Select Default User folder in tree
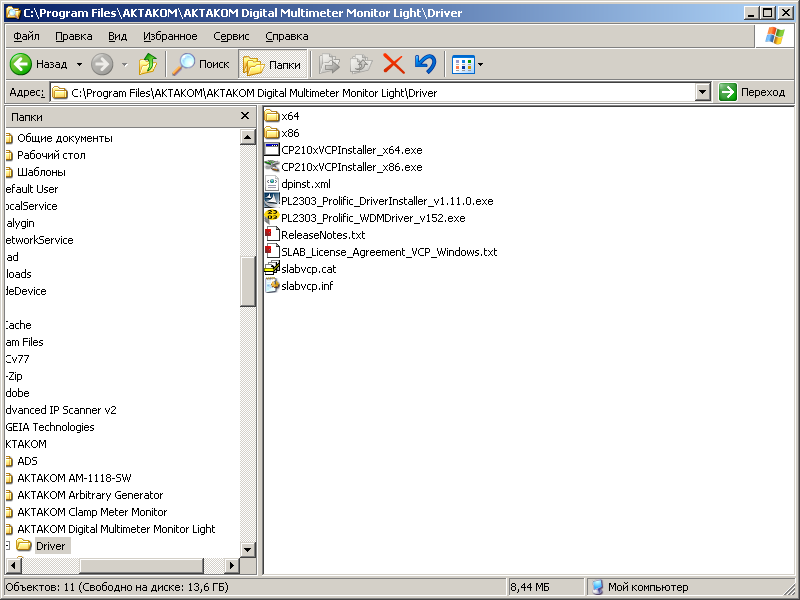Viewport: 800px width, 600px height. tap(32, 189)
